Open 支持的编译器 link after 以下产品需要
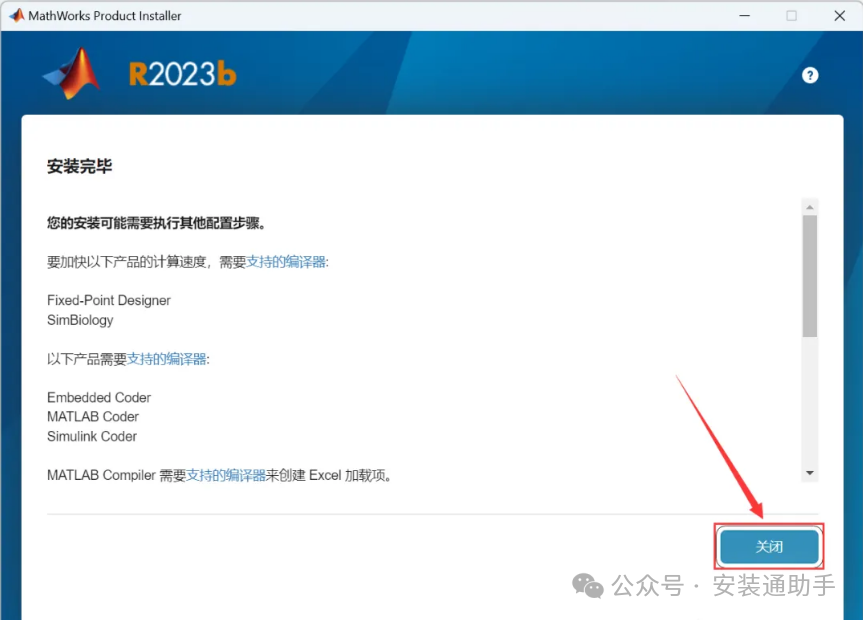 click(167, 360)
